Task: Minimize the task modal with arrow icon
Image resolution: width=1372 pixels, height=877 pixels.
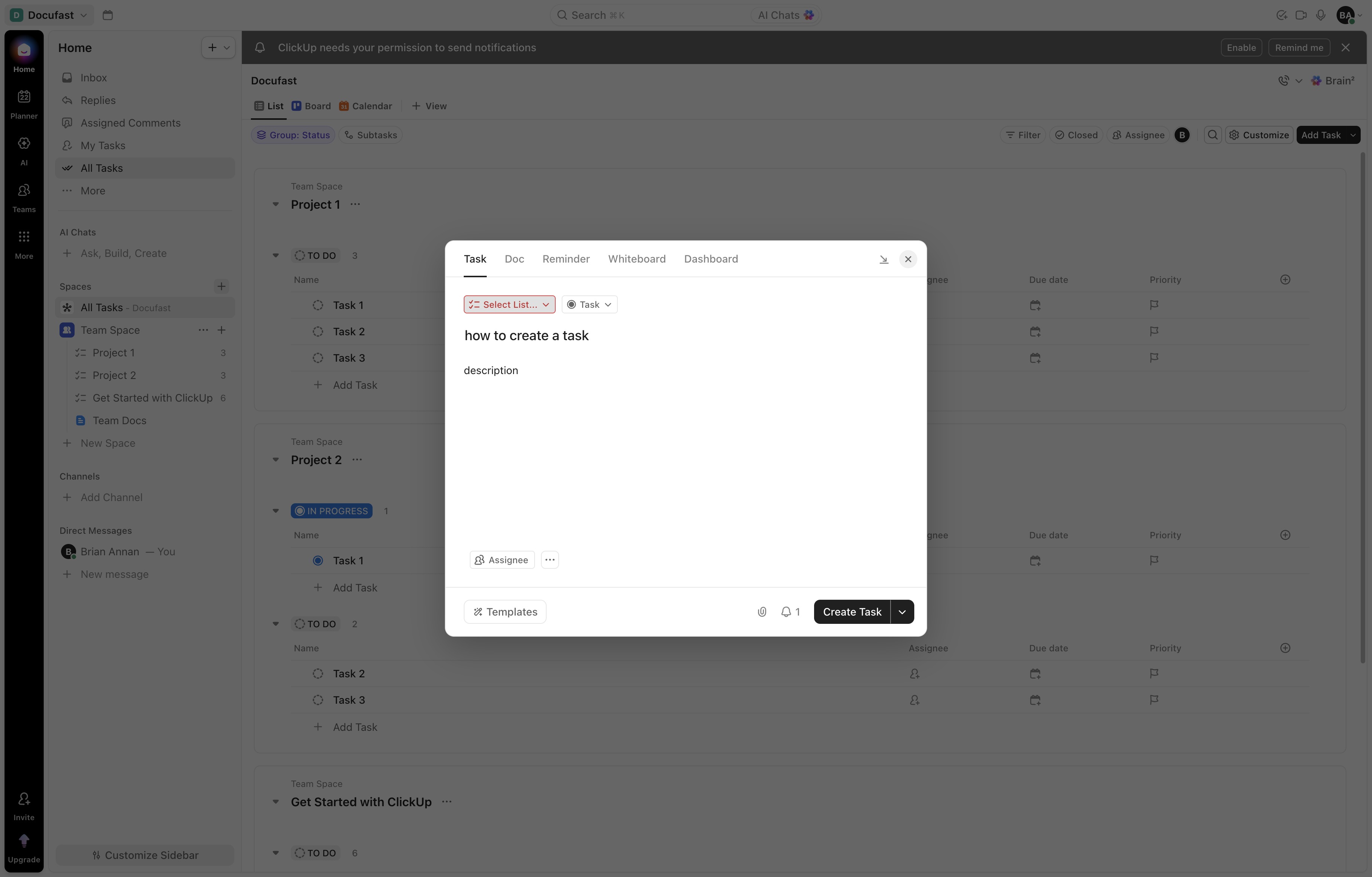Action: (884, 259)
